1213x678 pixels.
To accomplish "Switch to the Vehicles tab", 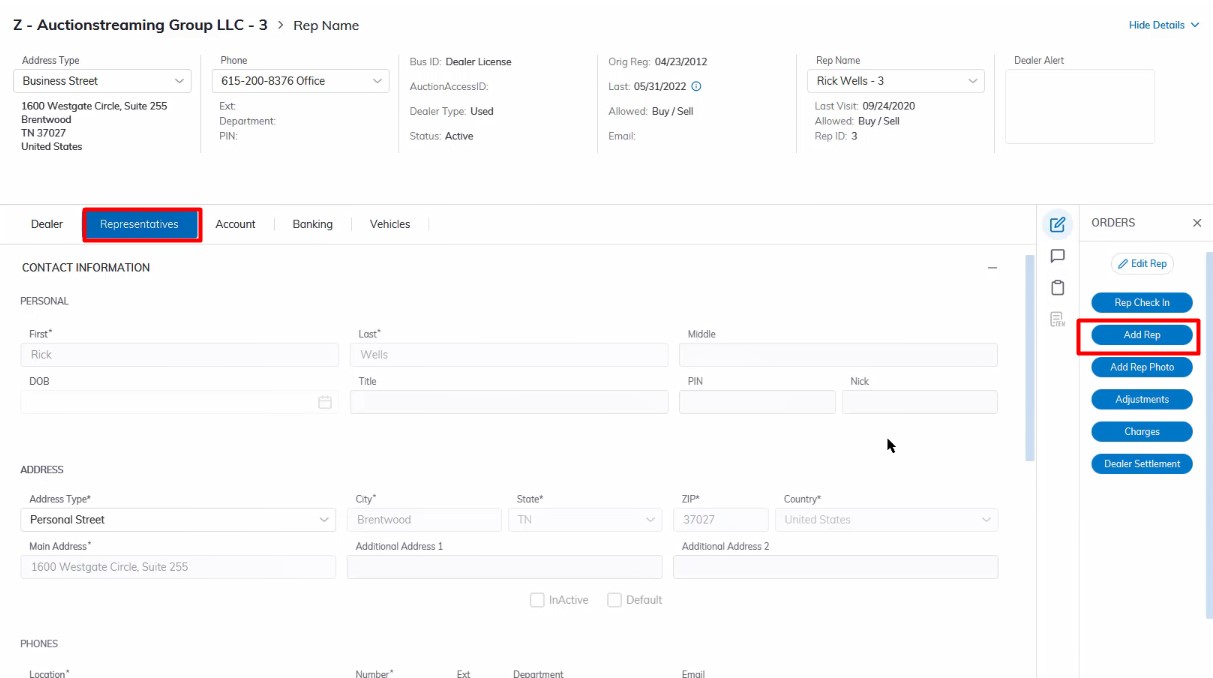I will [x=390, y=224].
